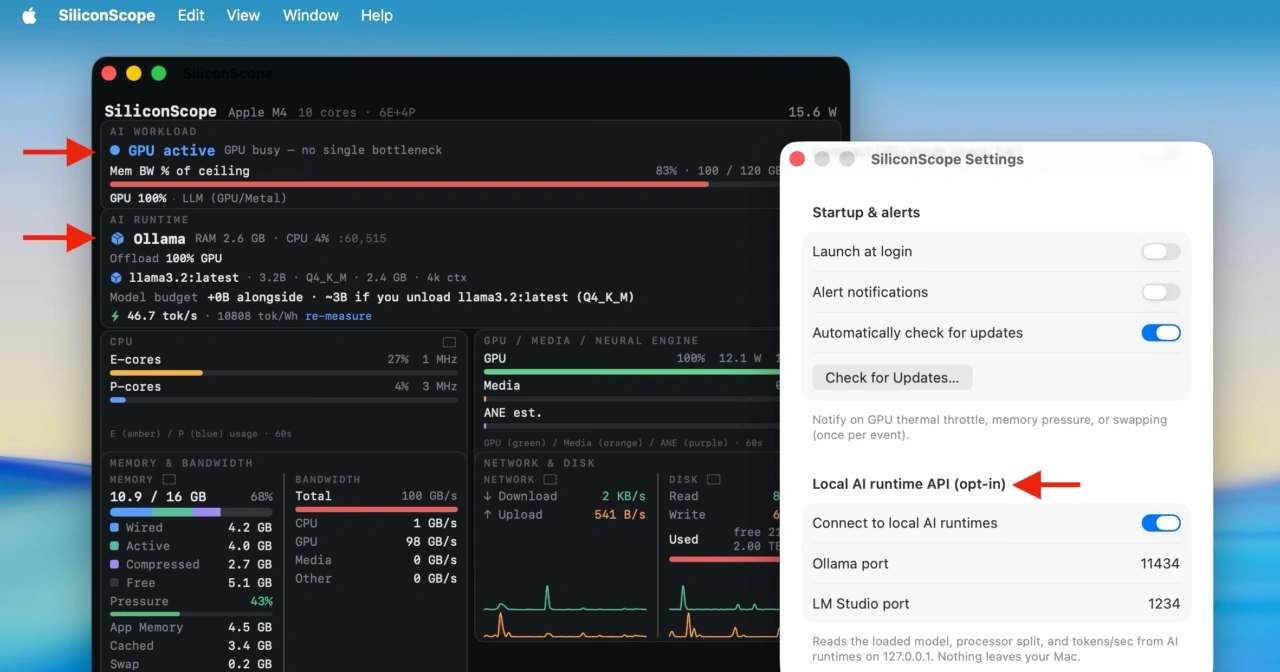Open the Edit menu
This screenshot has width=1280, height=672.
pyautogui.click(x=191, y=16)
